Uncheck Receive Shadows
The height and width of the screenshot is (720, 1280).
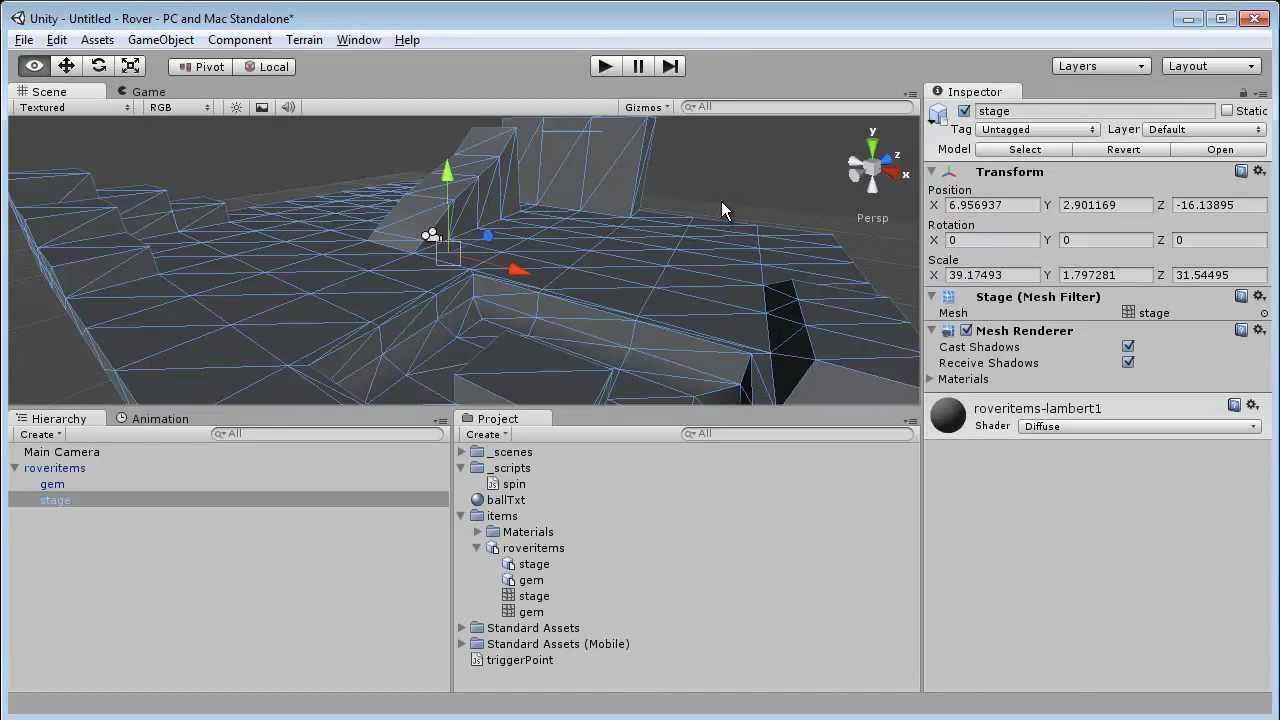(1128, 363)
